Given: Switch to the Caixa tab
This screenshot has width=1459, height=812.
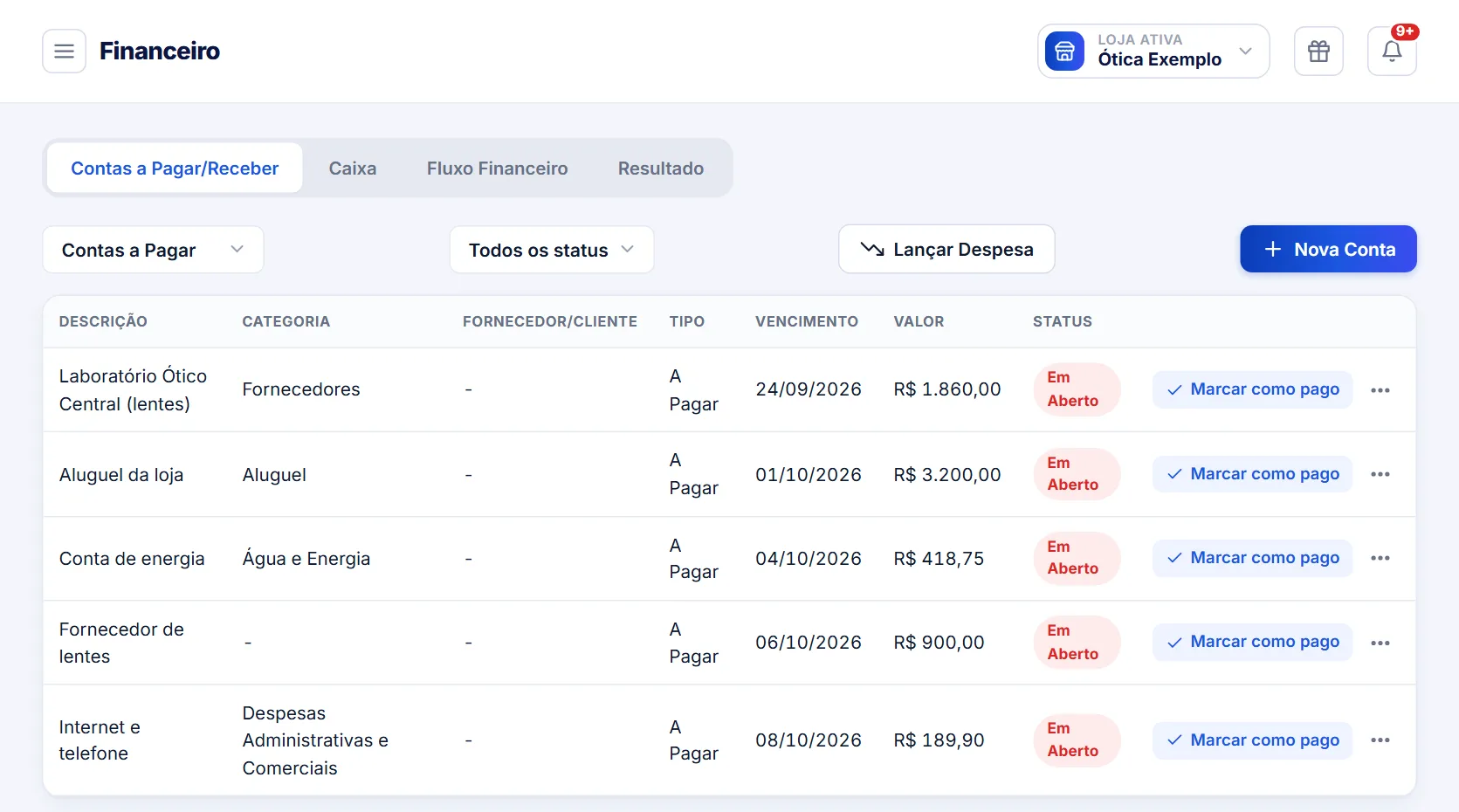Looking at the screenshot, I should 353,169.
